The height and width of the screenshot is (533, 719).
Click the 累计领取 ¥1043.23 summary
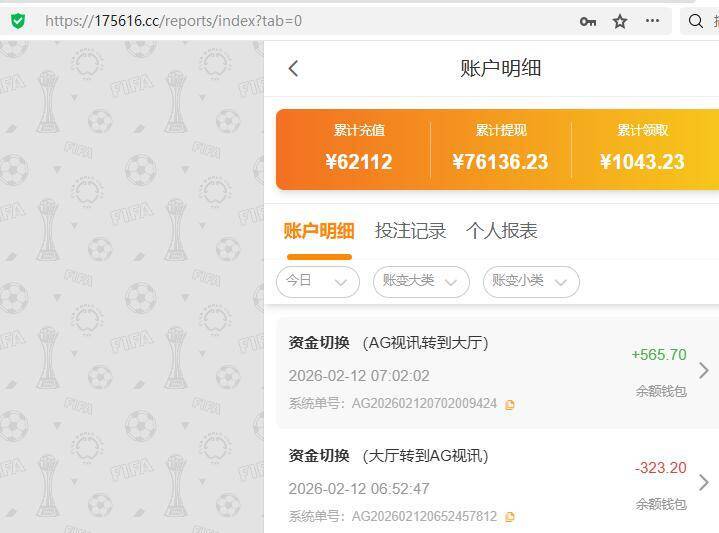click(642, 149)
